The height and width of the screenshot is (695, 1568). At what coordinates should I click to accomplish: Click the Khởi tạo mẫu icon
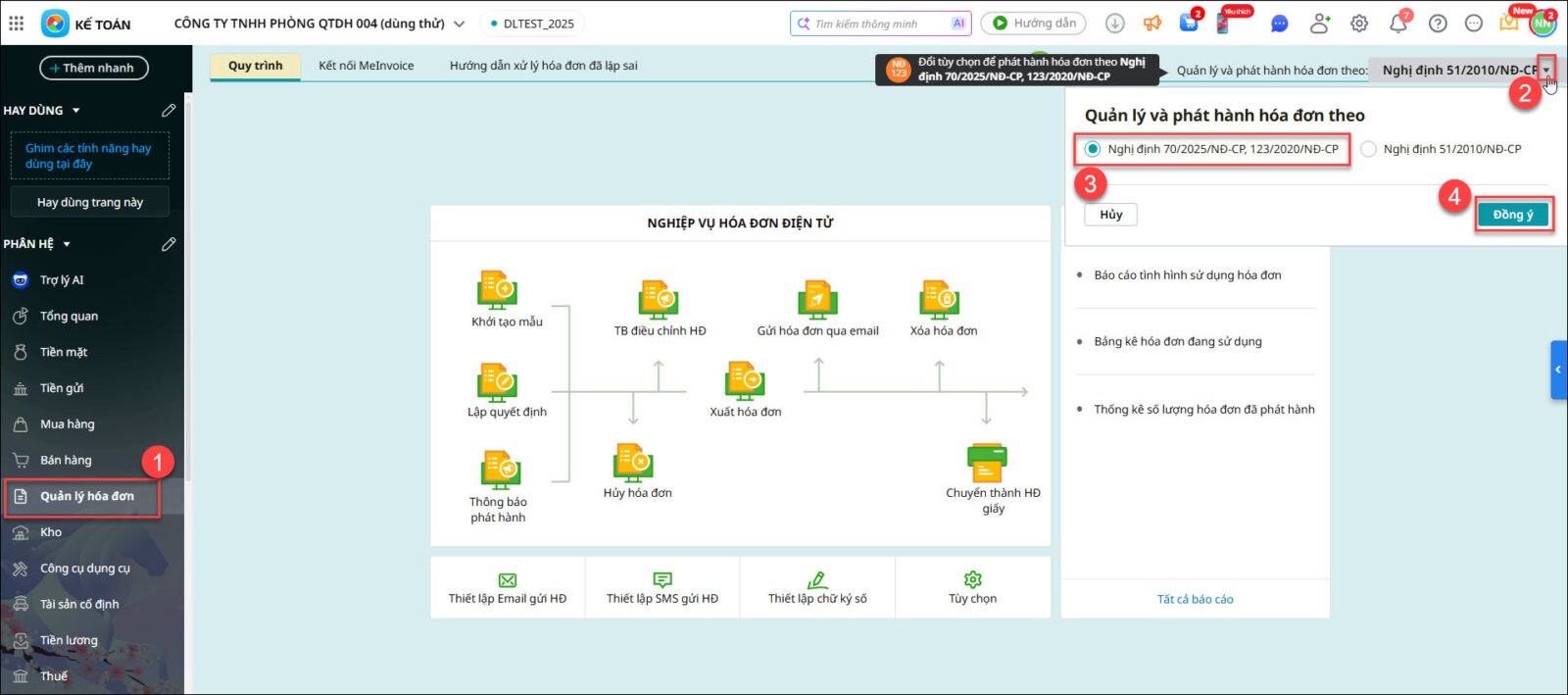497,290
